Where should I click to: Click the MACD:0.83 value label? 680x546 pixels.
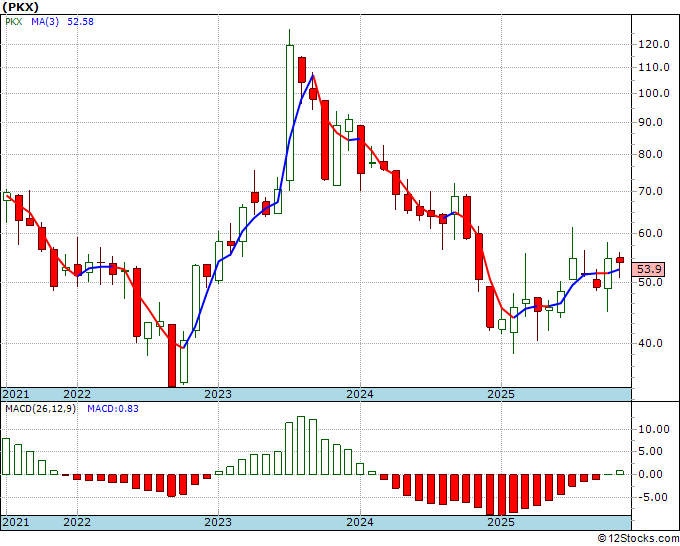point(113,409)
